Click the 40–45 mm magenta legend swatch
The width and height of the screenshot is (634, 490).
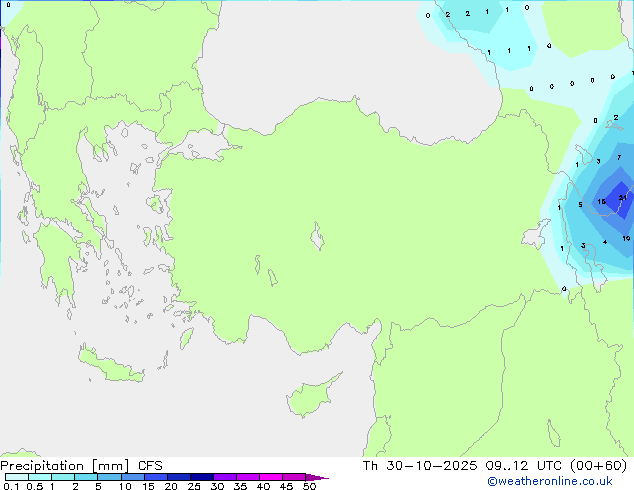[x=271, y=477]
